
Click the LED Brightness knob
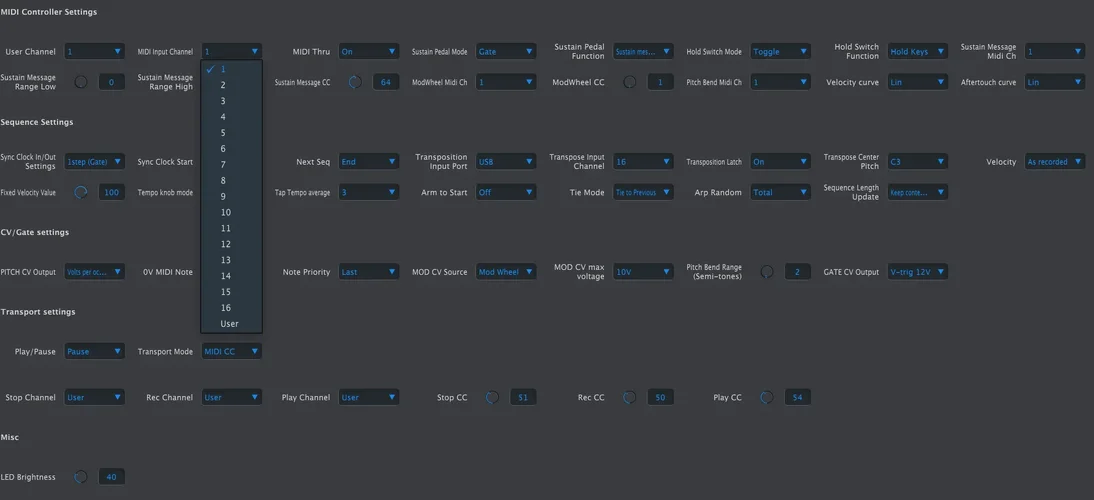pos(81,477)
